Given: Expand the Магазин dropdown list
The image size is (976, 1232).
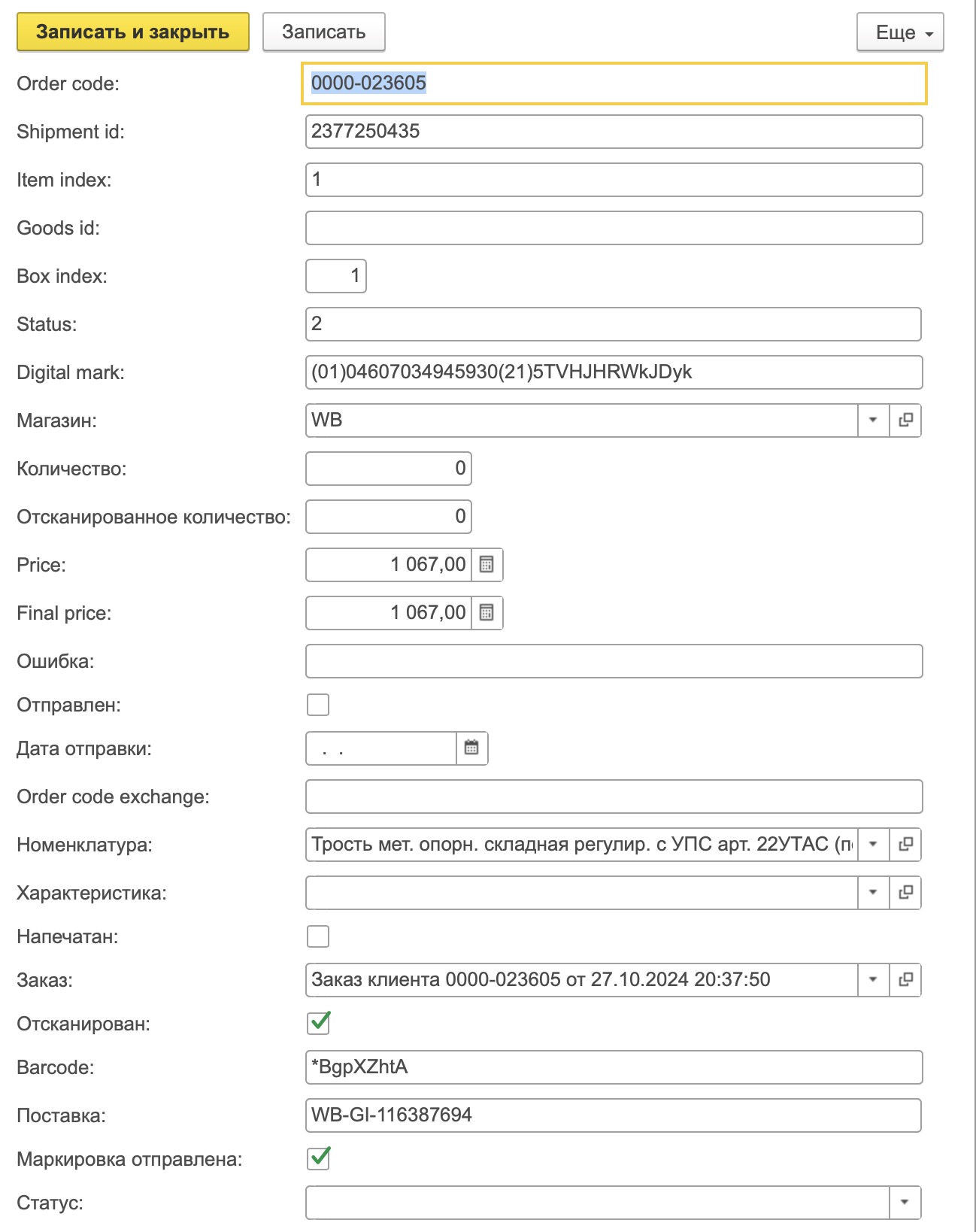Looking at the screenshot, I should pyautogui.click(x=873, y=420).
